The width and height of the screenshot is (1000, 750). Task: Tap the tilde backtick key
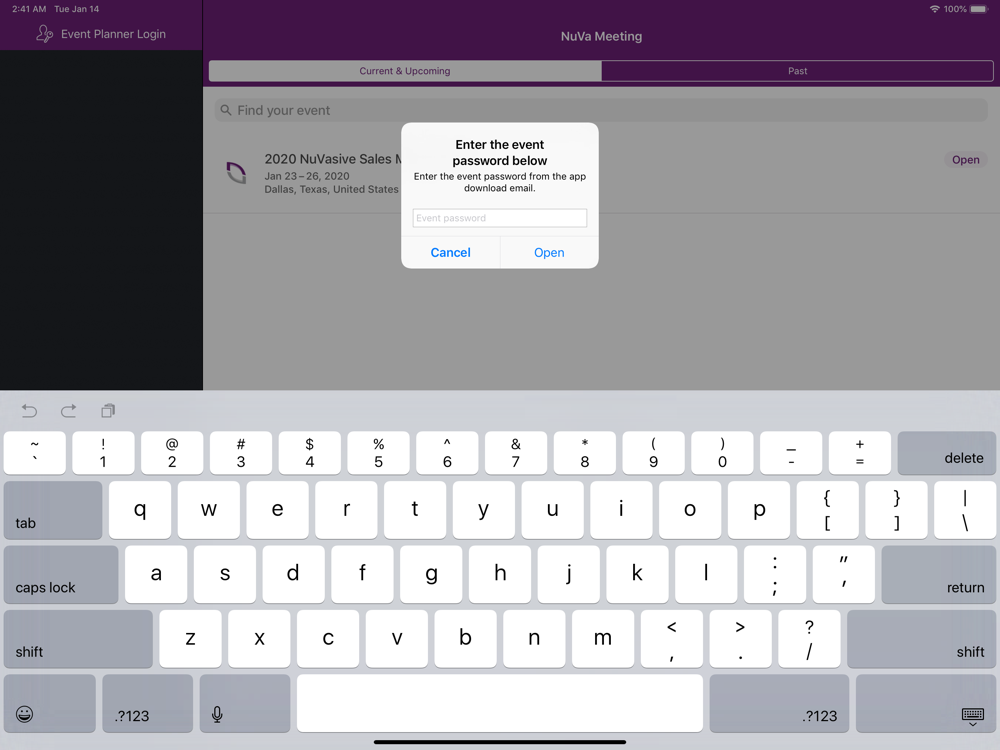coord(34,453)
